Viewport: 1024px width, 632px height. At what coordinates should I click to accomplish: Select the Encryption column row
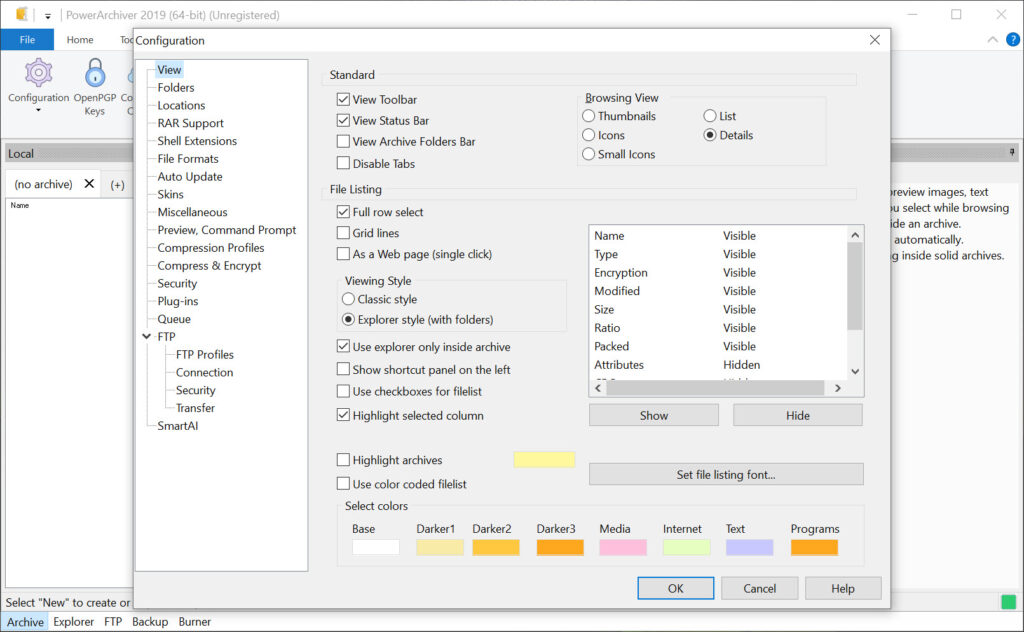tap(718, 272)
